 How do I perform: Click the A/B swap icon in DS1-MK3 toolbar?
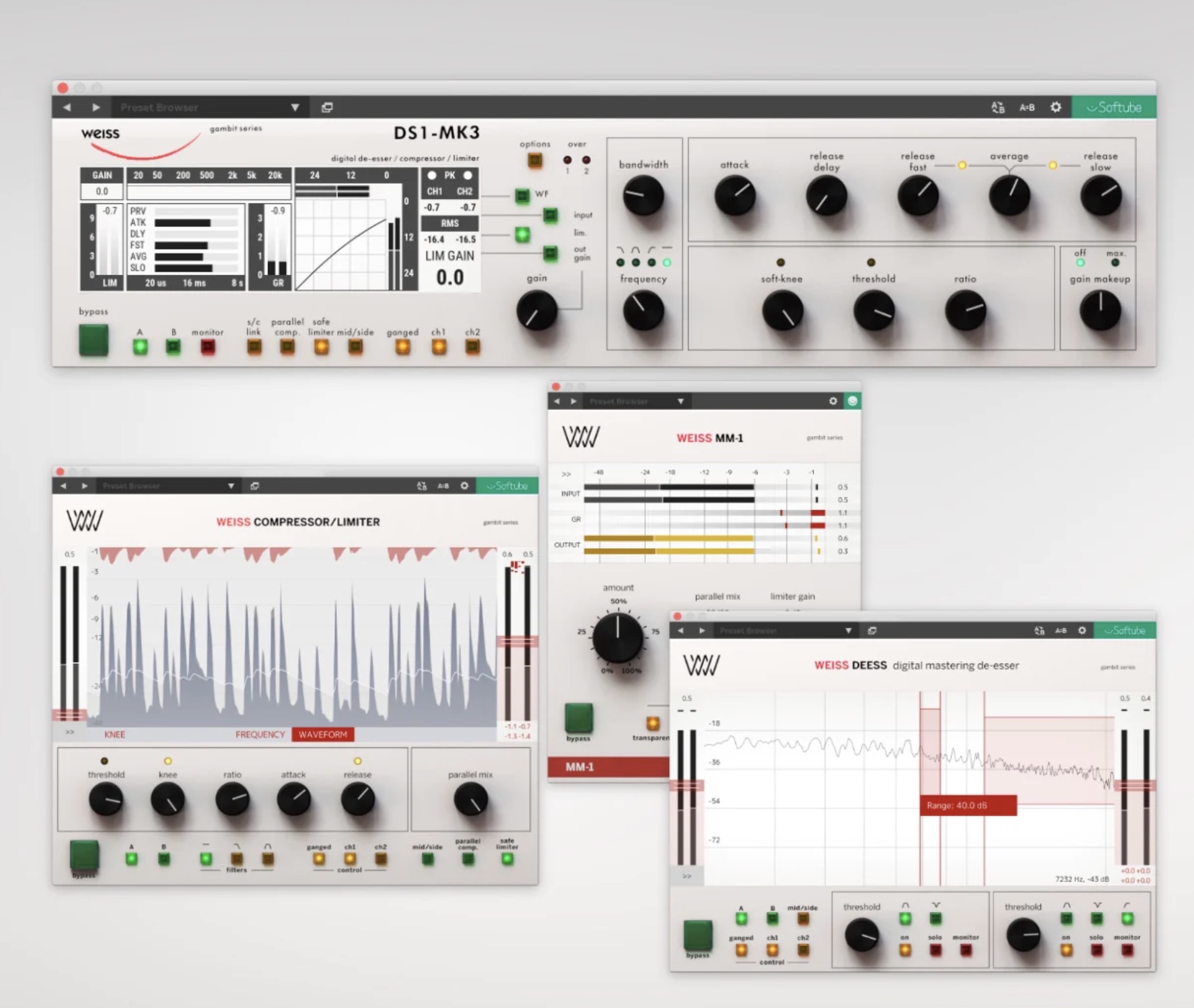click(x=997, y=108)
